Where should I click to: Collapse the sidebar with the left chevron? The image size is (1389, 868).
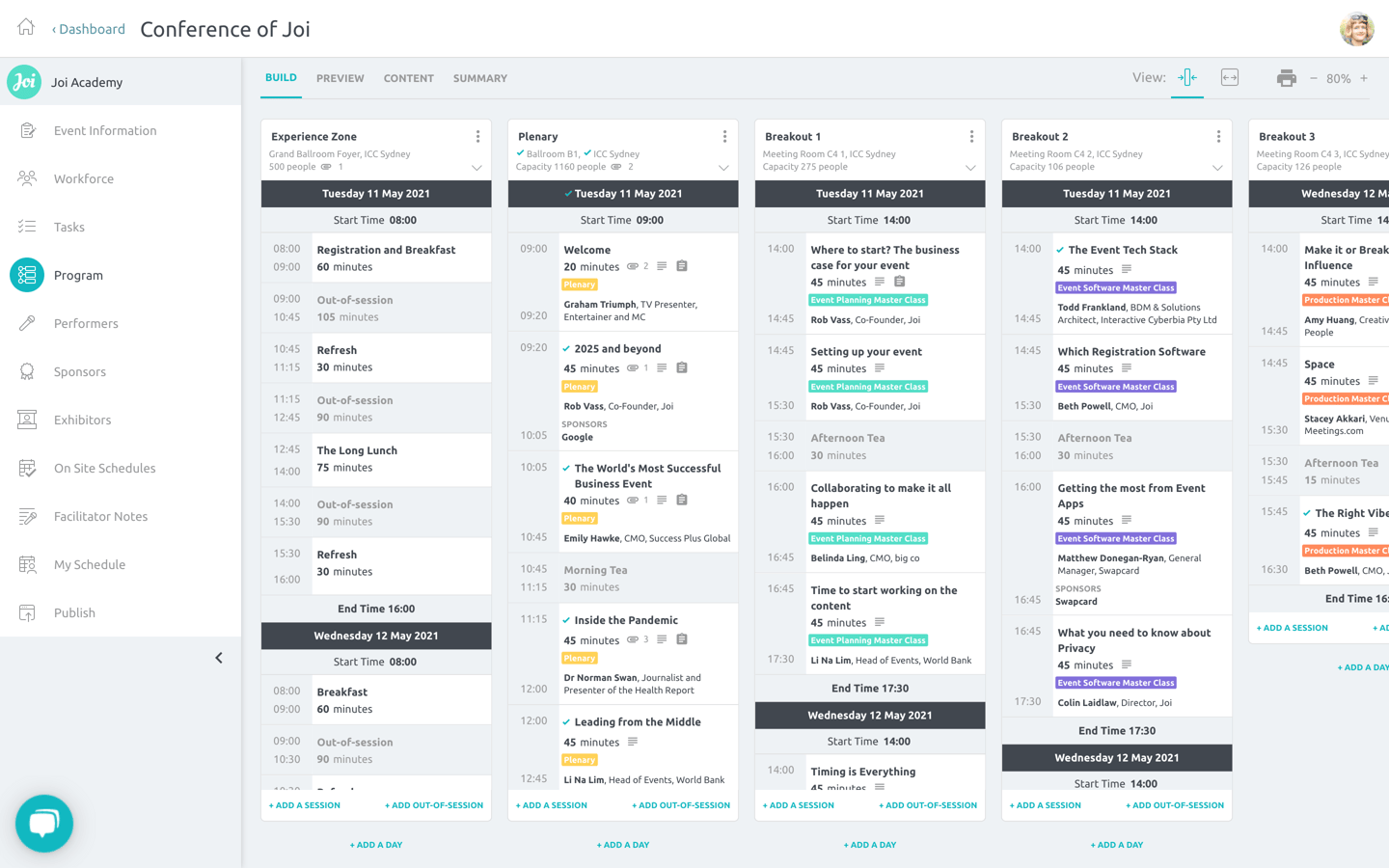pyautogui.click(x=219, y=657)
